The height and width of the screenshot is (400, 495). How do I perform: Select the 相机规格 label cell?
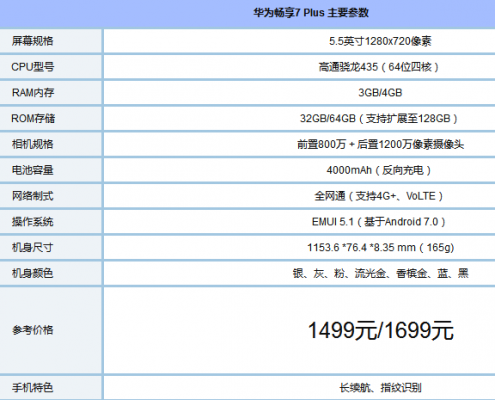(x=51, y=144)
